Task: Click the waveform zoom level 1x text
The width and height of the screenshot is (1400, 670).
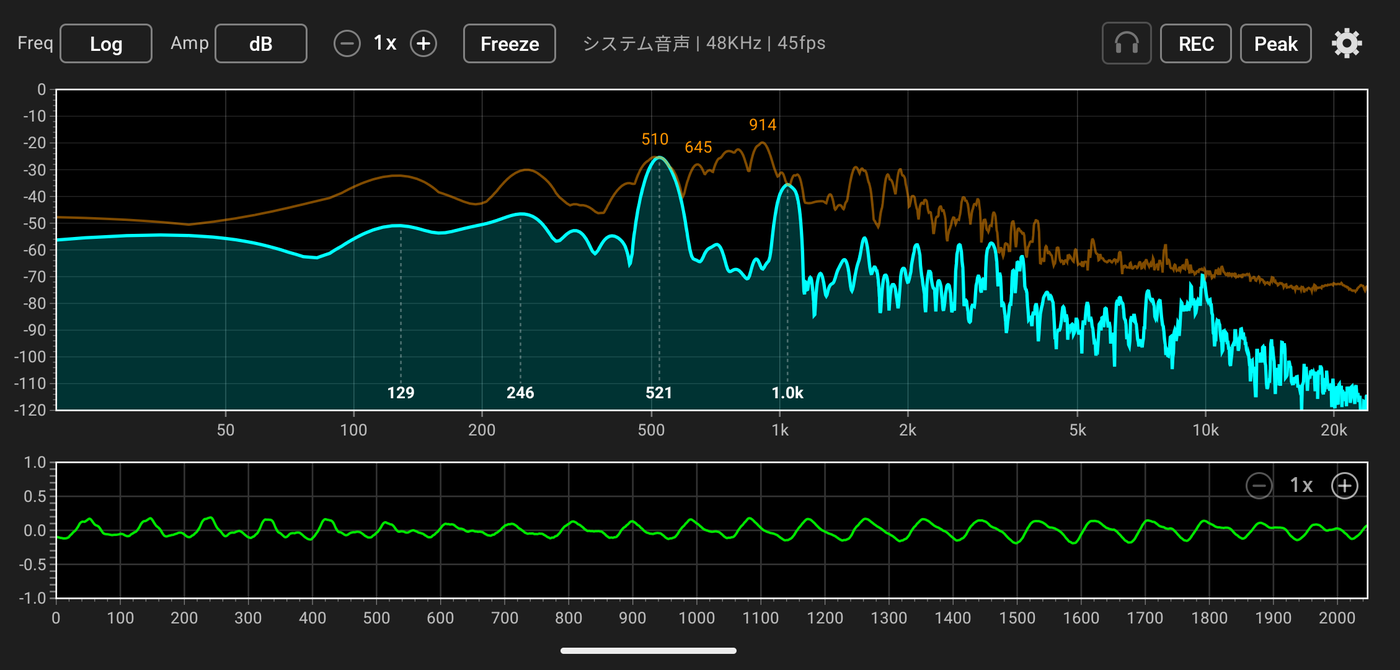Action: pos(1301,486)
